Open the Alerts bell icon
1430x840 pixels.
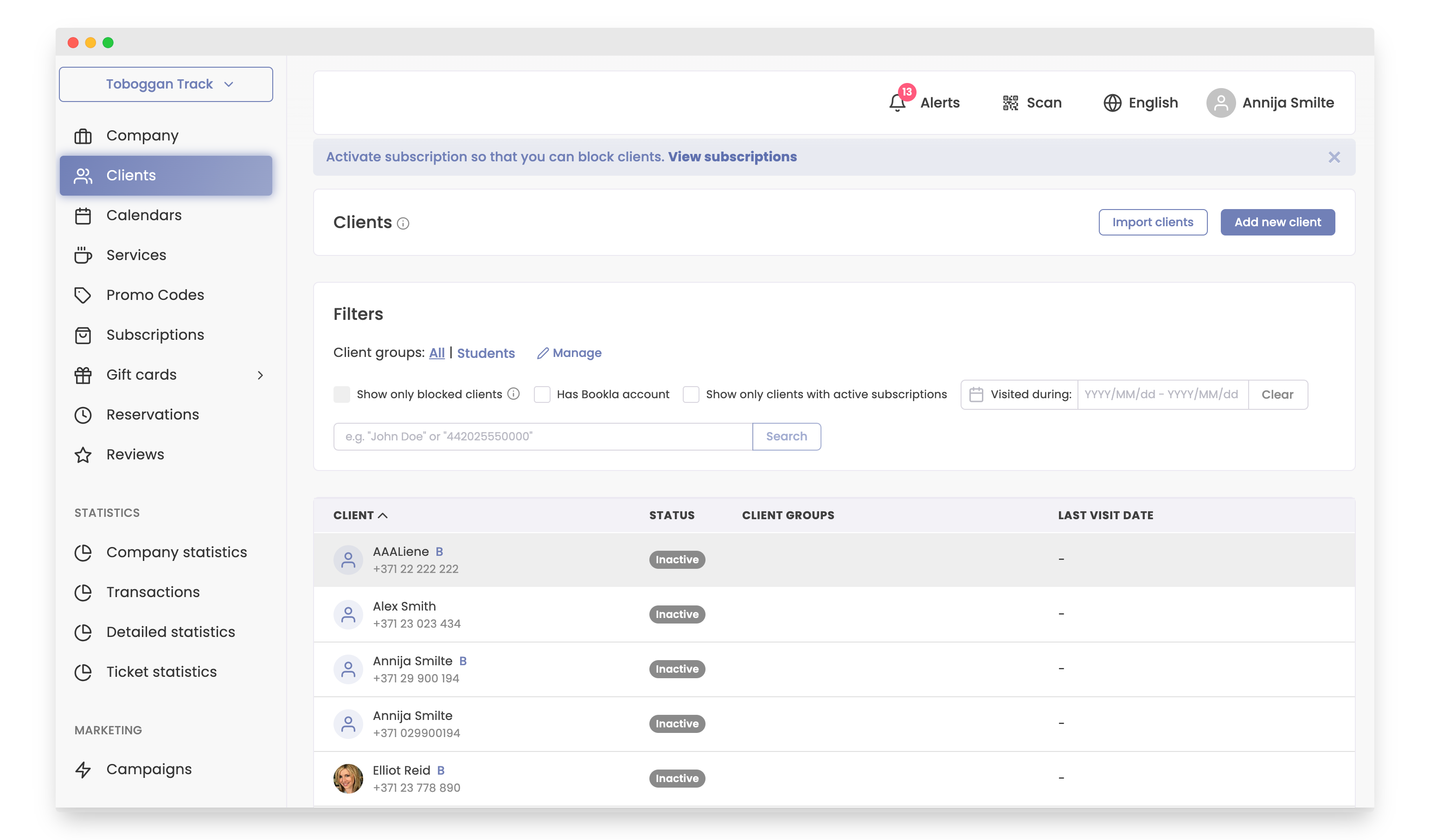tap(897, 102)
